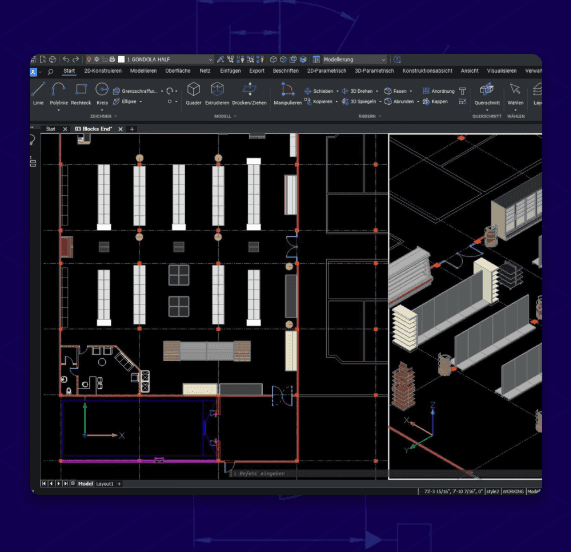
Task: Click the search magnifier icon near Start tab
Action: pos(51,72)
